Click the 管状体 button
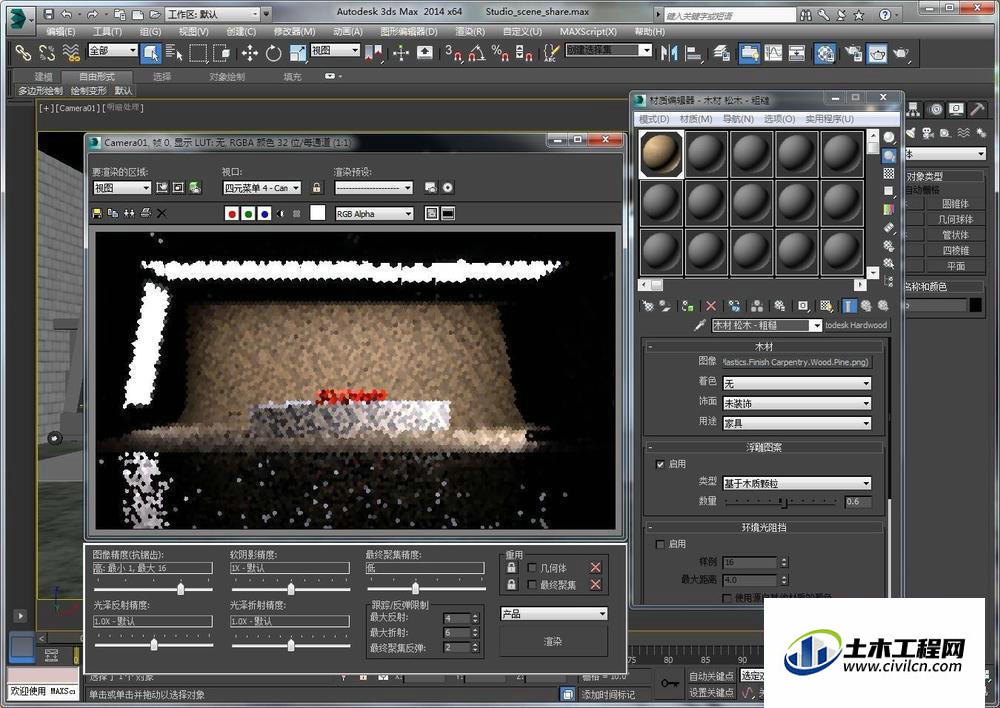The width and height of the screenshot is (1000, 708). [954, 235]
